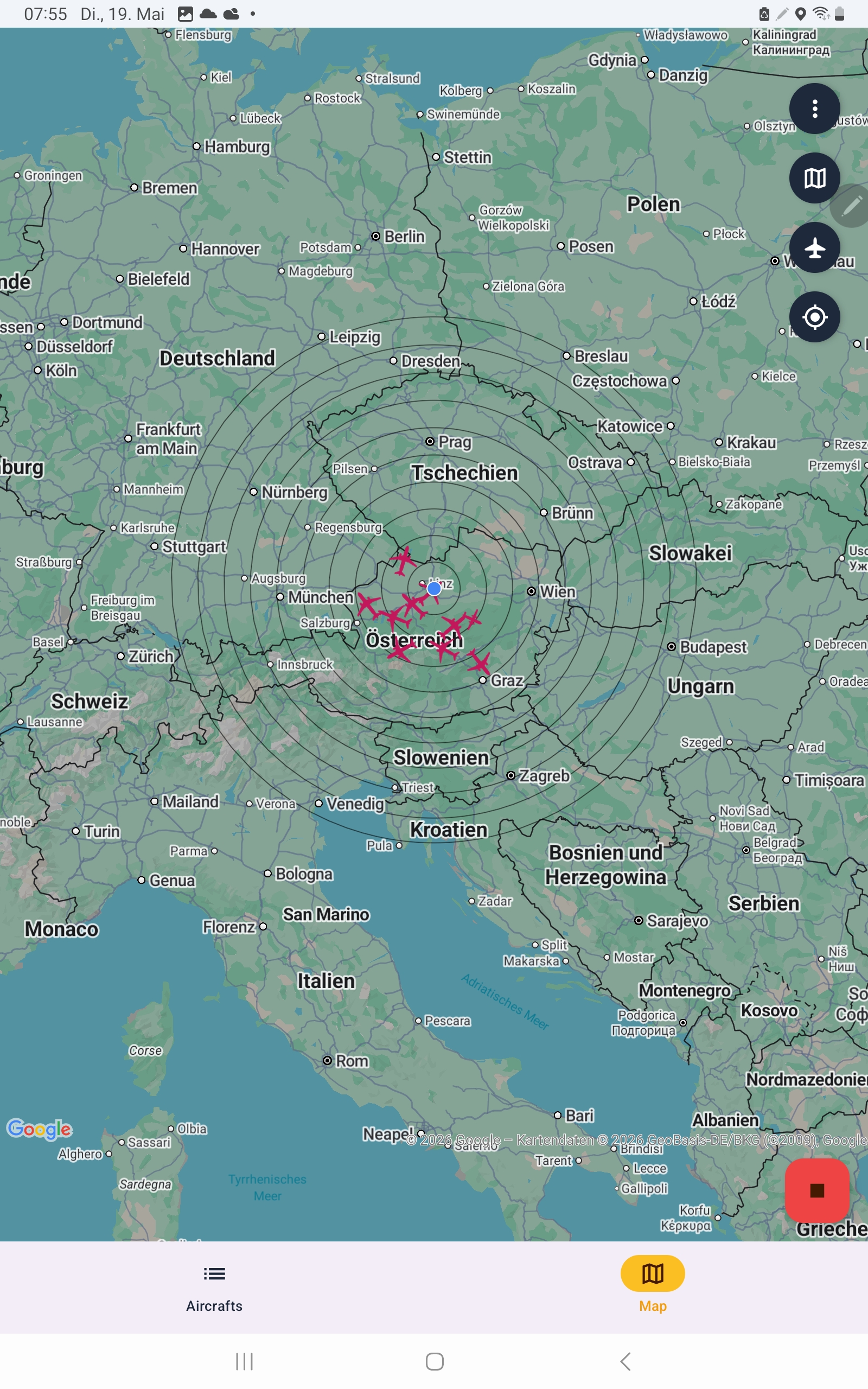Tap the Wi-Fi status icon
Screen dimensions: 868x1389
point(821,14)
